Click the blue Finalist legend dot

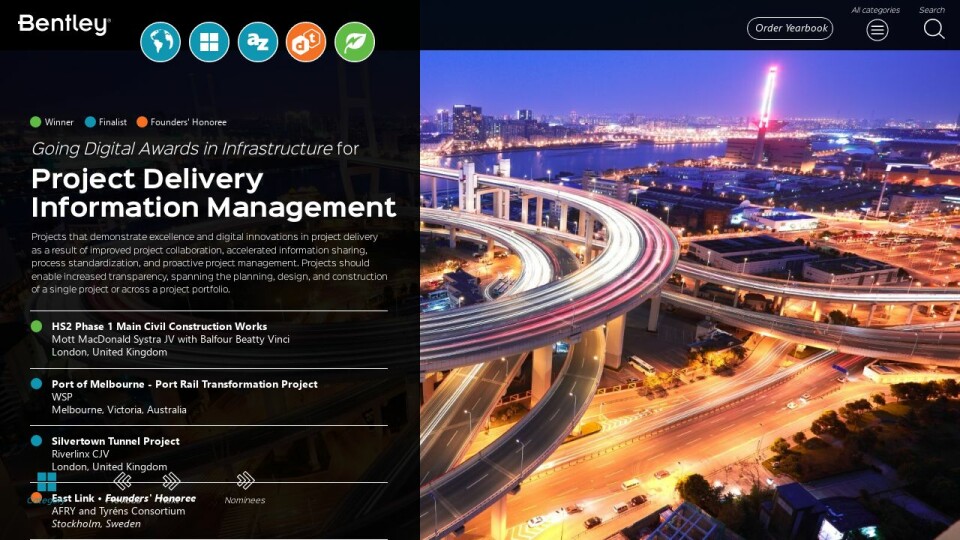point(90,122)
